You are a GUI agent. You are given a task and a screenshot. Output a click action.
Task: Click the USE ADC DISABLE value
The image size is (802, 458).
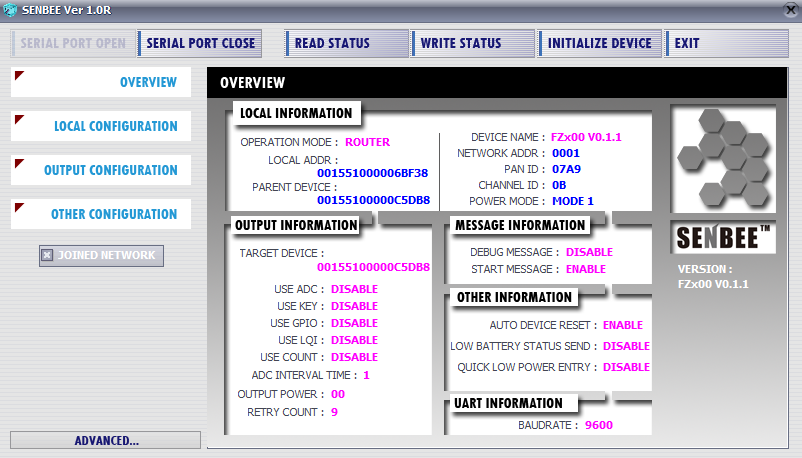click(354, 289)
